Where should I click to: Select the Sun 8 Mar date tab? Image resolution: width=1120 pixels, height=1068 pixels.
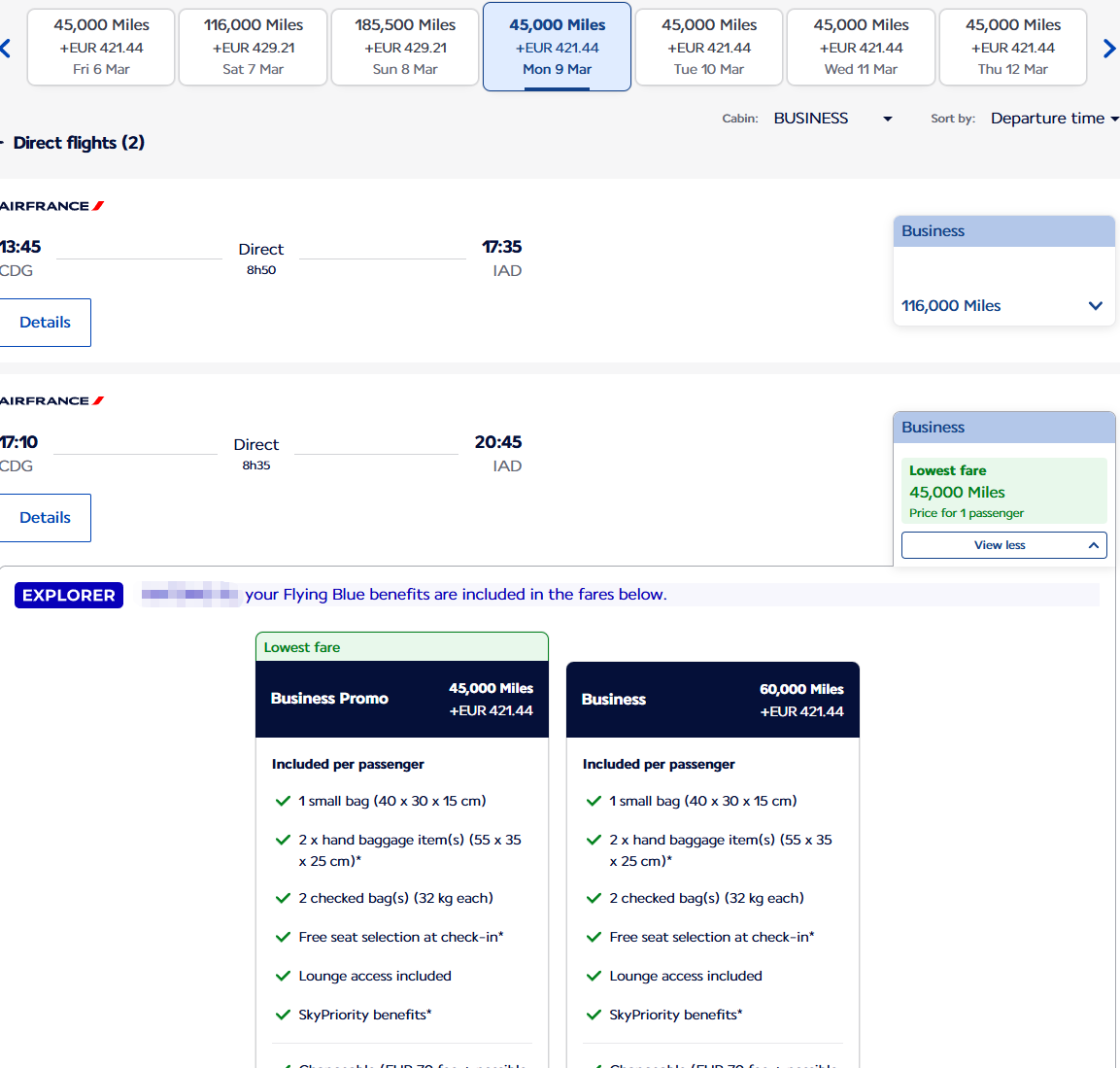tap(405, 47)
